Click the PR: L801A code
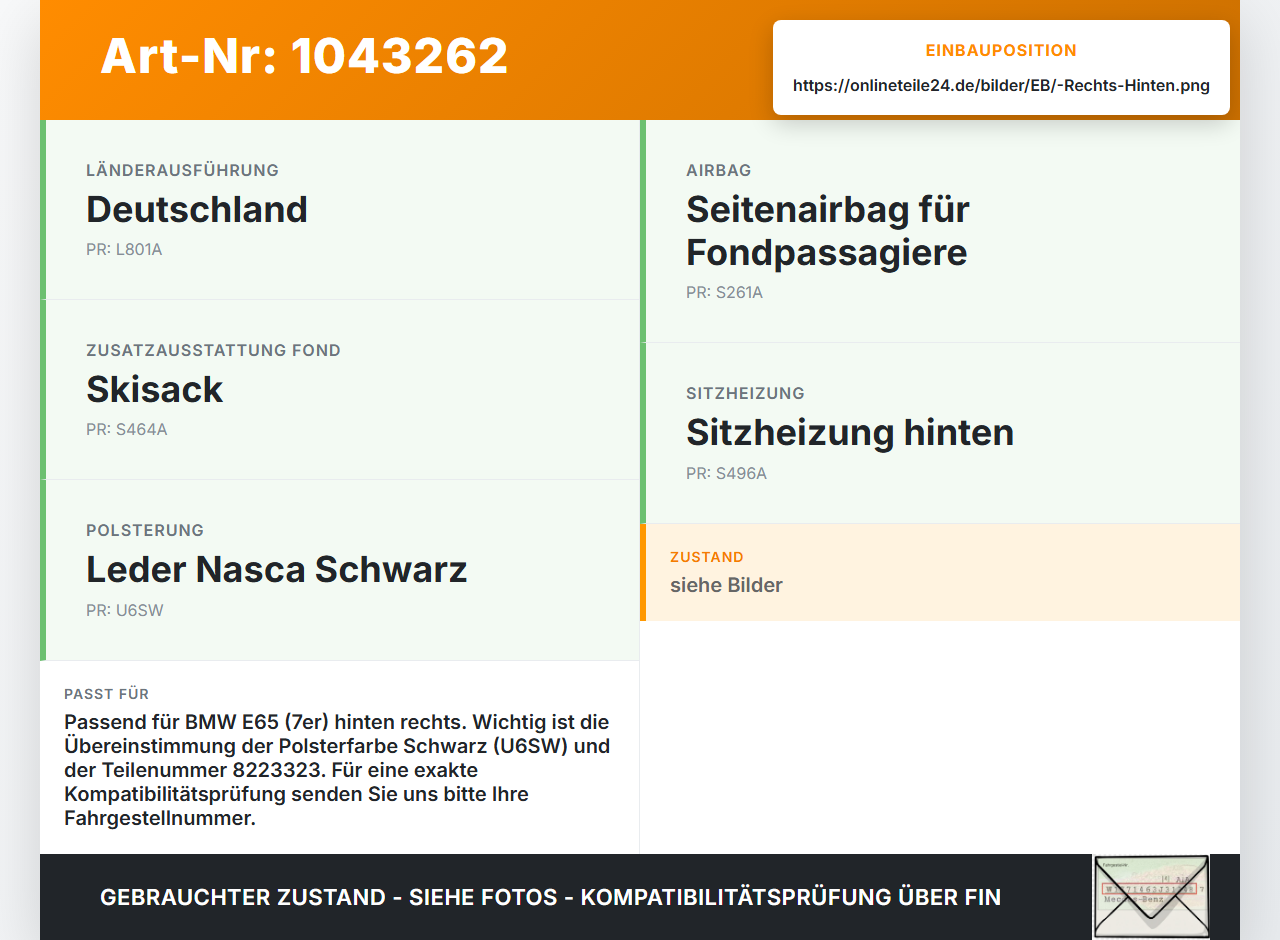The width and height of the screenshot is (1280, 940). [124, 250]
